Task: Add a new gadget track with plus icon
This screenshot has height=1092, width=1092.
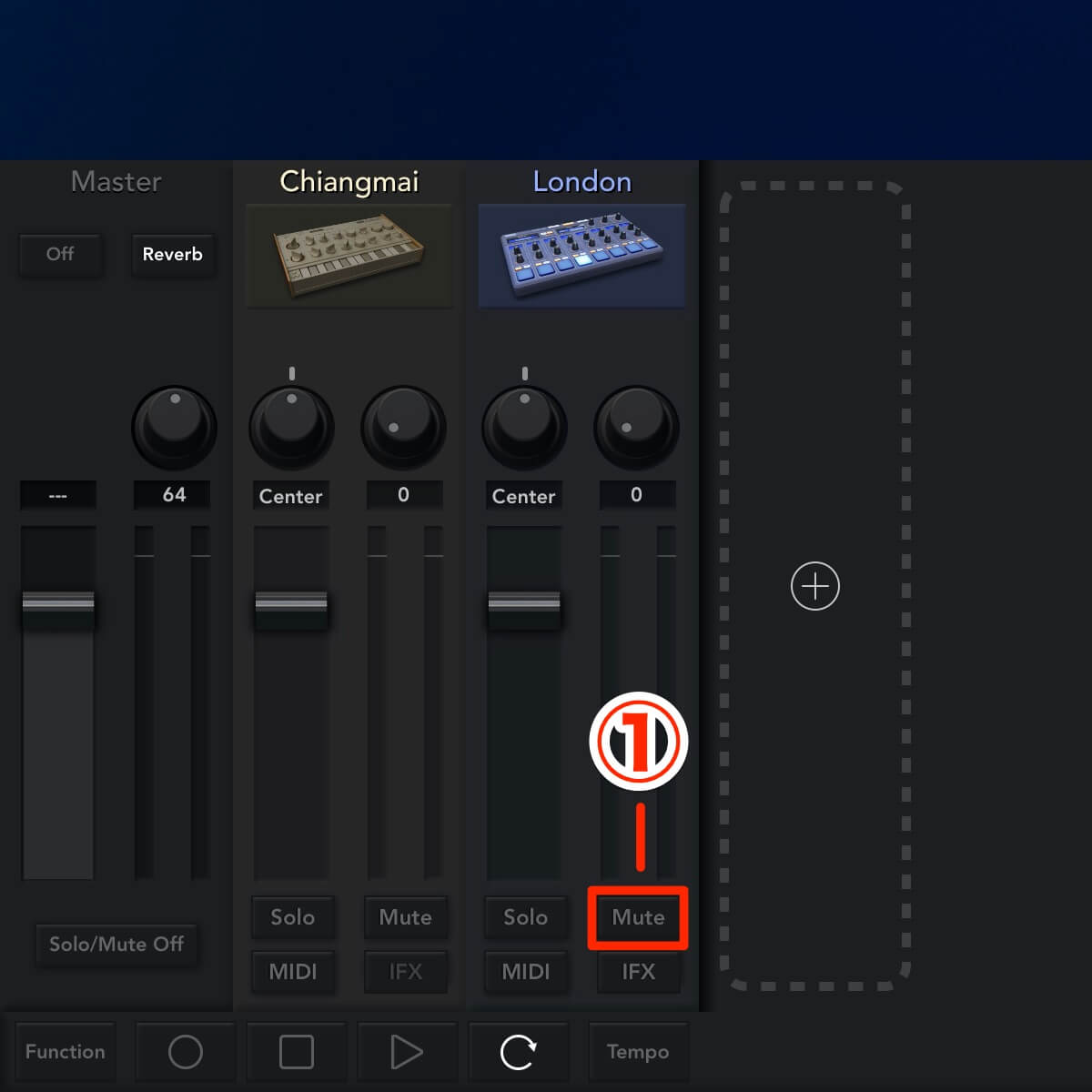Action: 815,586
